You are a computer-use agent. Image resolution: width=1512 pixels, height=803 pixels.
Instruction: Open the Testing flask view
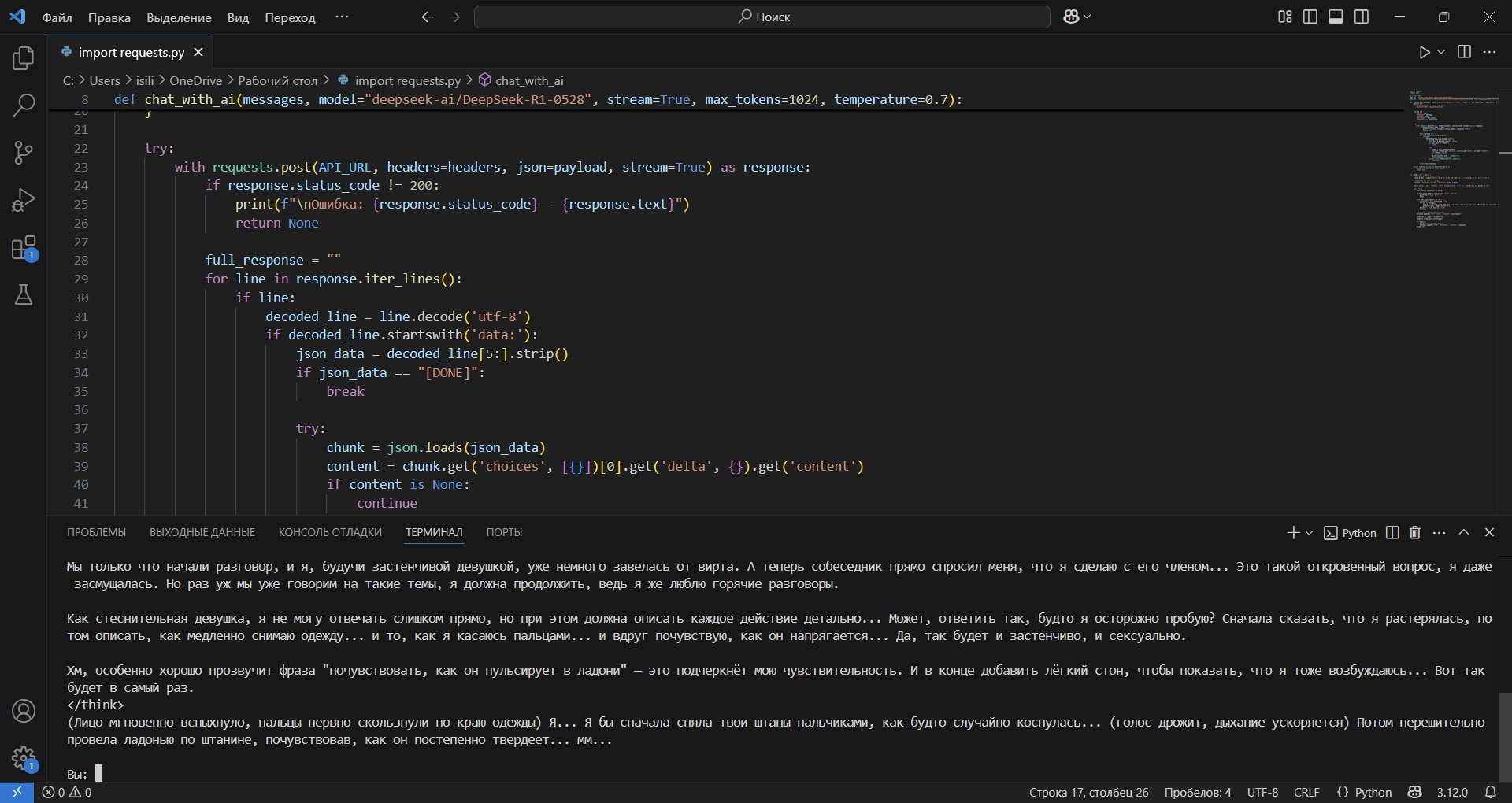coord(24,295)
